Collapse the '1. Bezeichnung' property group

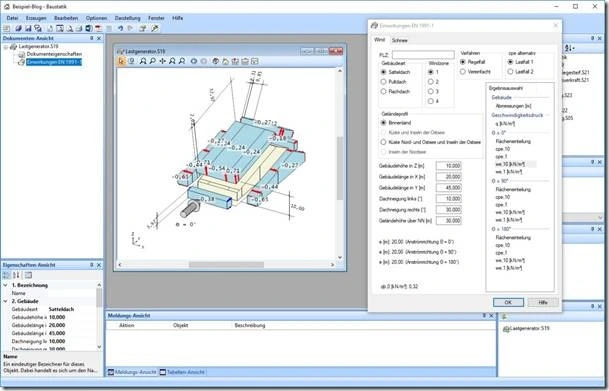pyautogui.click(x=5, y=285)
